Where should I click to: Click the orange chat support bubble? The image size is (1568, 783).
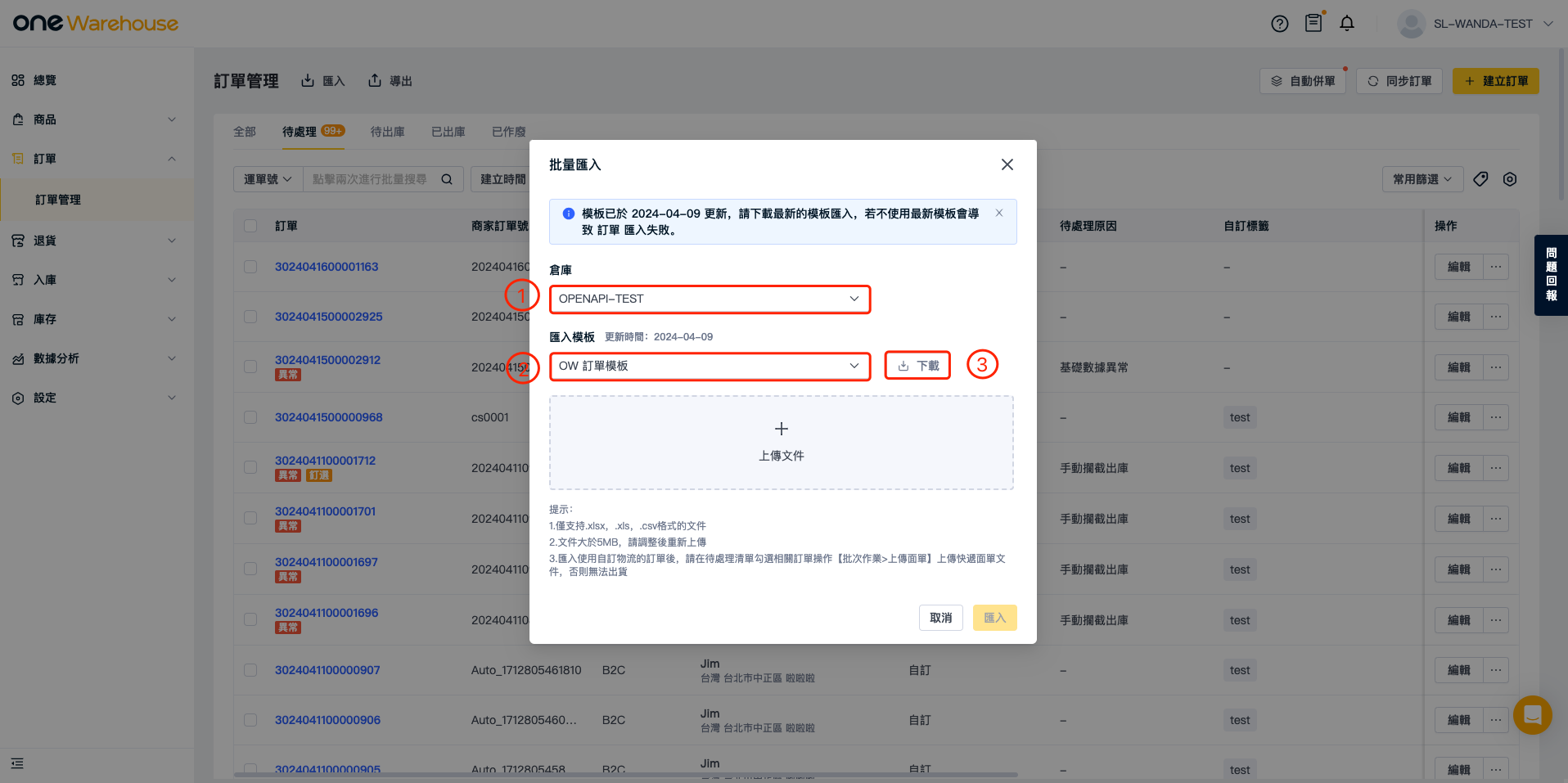pos(1532,715)
